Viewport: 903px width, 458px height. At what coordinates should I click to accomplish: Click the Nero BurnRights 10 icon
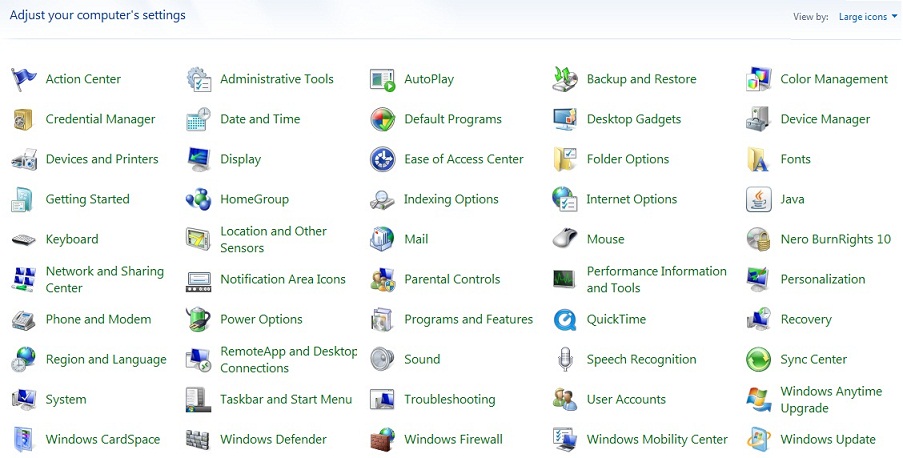coord(758,239)
